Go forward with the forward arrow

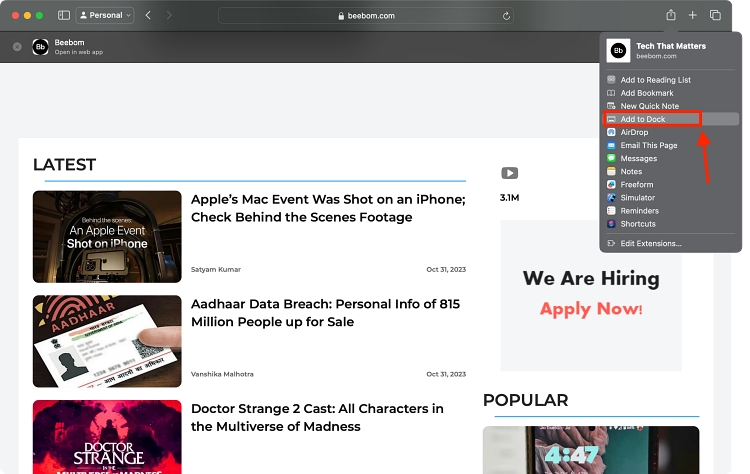coord(169,15)
